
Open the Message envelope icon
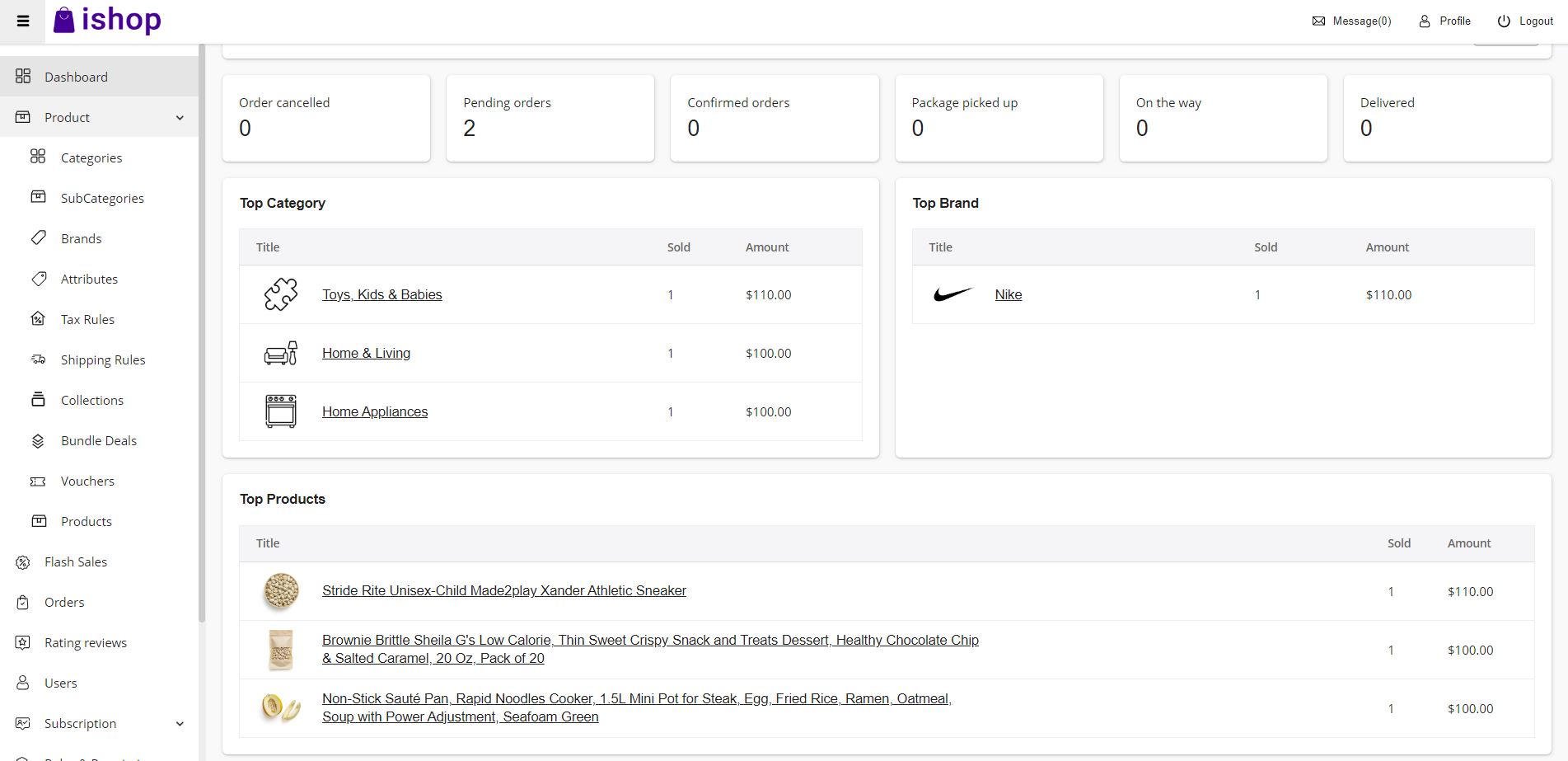coord(1318,21)
